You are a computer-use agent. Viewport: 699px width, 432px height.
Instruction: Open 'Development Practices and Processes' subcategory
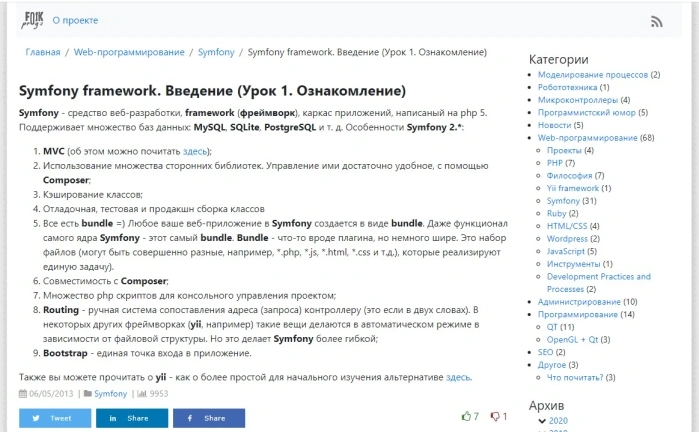[599, 283]
